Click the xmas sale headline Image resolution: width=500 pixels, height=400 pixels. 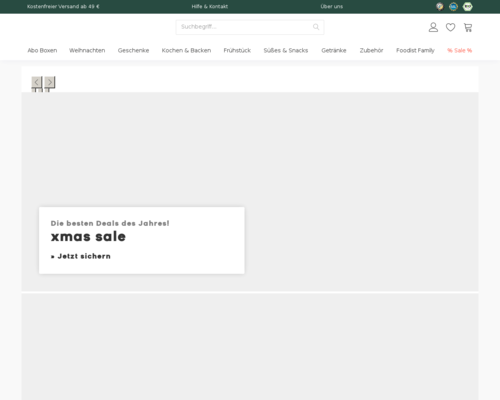(x=88, y=237)
